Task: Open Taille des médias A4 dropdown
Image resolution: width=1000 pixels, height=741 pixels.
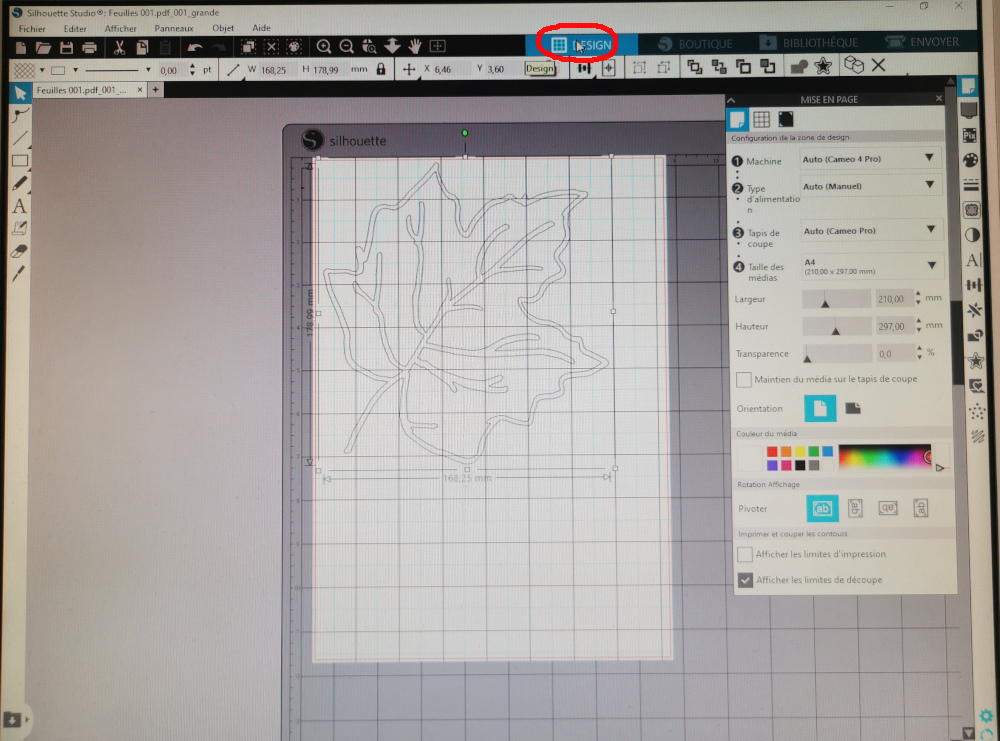Action: (869, 265)
